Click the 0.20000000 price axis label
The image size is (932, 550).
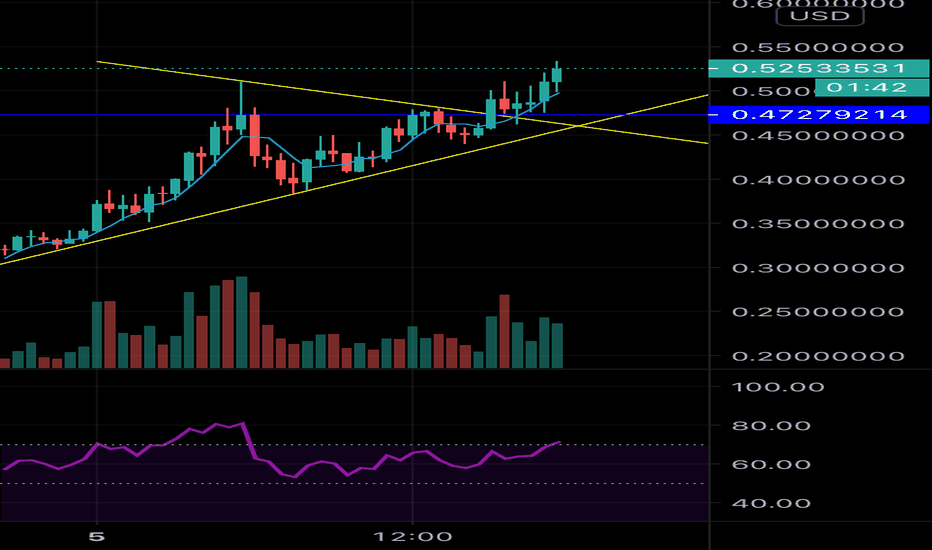[x=818, y=356]
